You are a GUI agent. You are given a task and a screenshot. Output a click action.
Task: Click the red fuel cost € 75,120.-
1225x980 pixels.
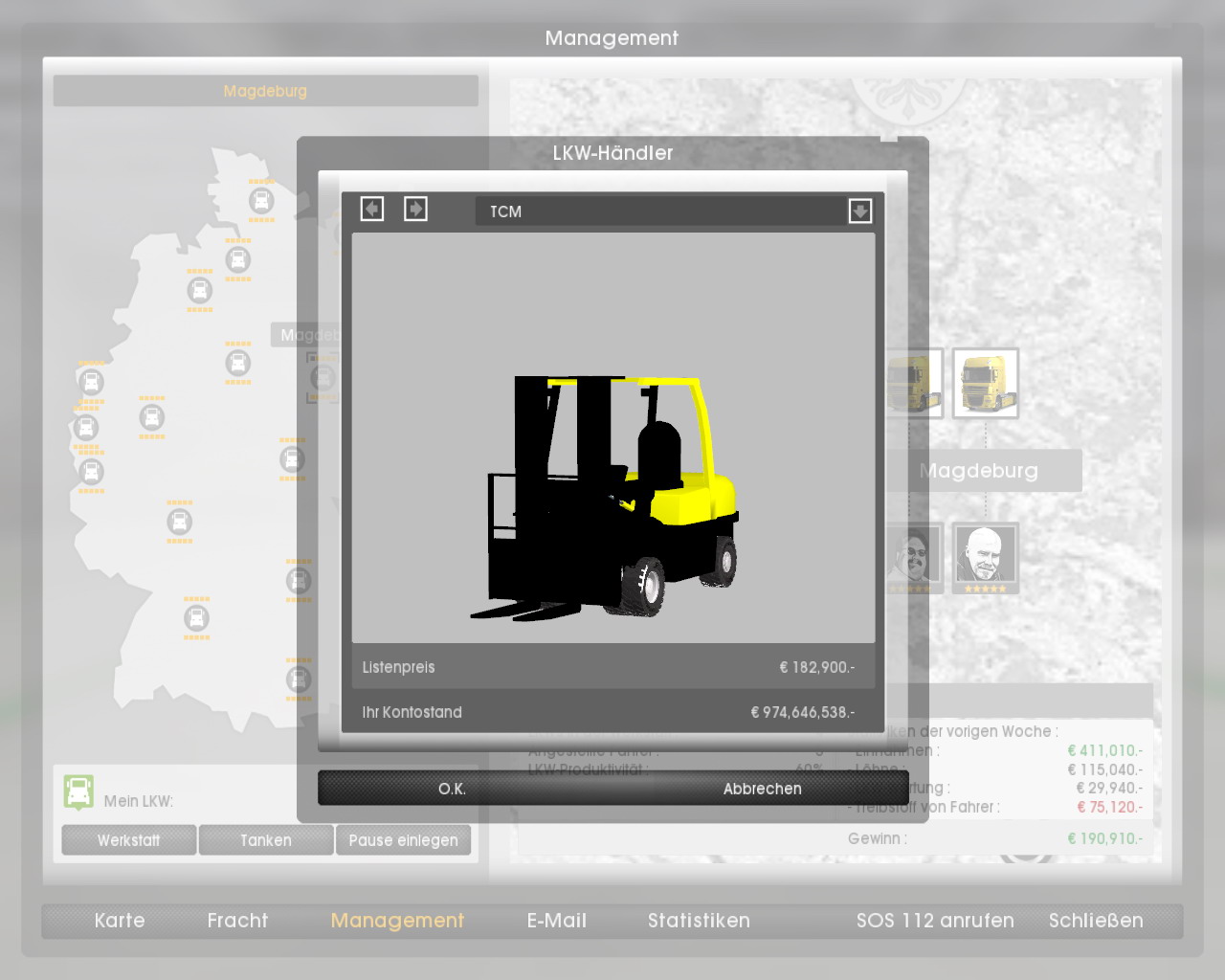[x=1110, y=807]
